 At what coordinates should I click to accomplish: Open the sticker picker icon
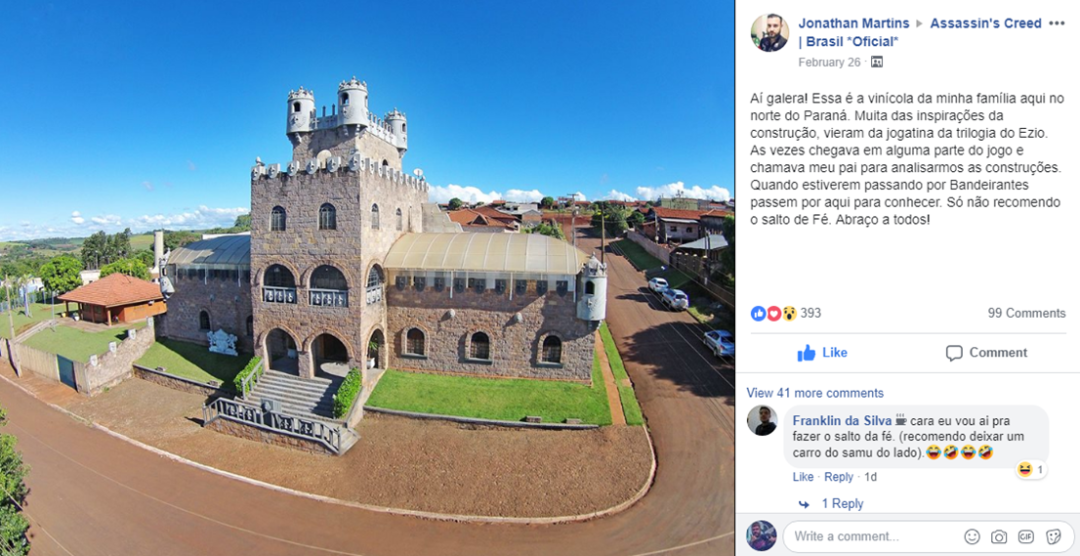coord(1053,537)
